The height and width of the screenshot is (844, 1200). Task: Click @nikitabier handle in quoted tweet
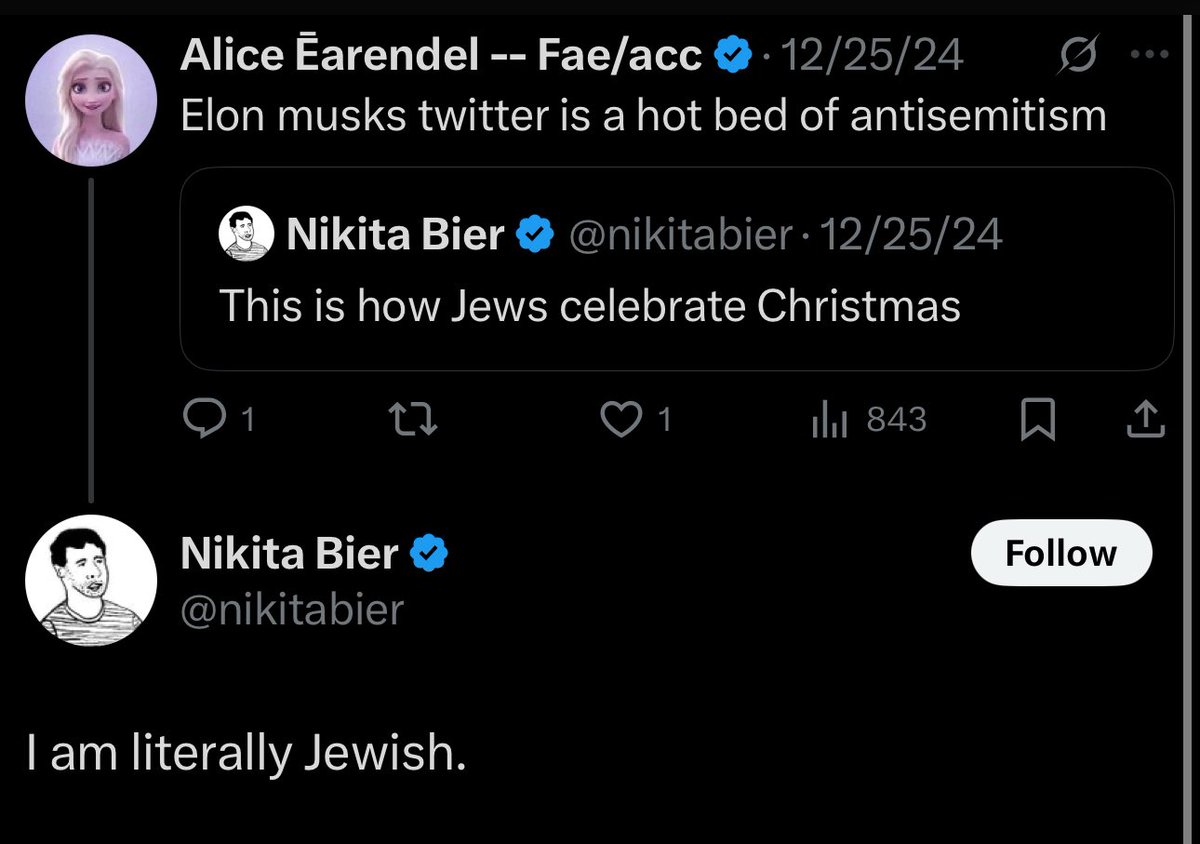(681, 236)
